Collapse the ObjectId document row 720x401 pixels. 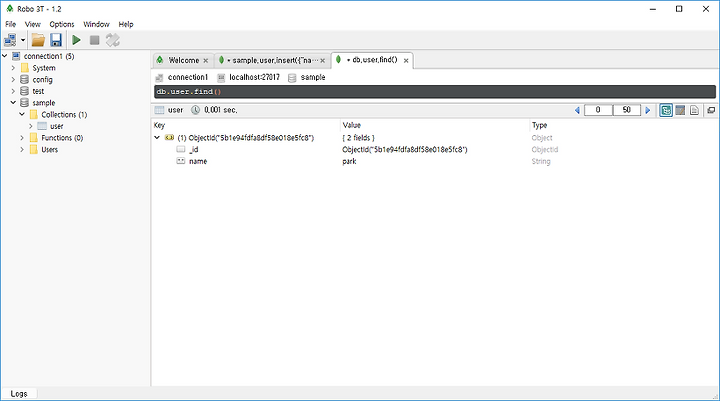[157, 137]
